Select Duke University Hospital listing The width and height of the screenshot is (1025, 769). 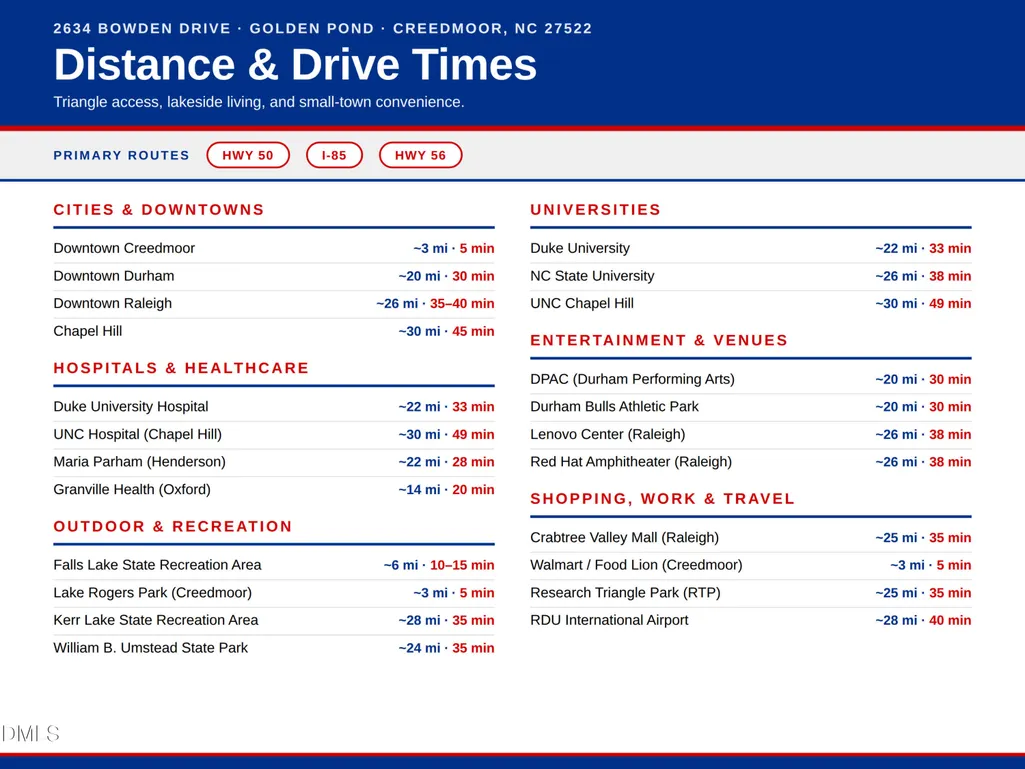point(274,407)
